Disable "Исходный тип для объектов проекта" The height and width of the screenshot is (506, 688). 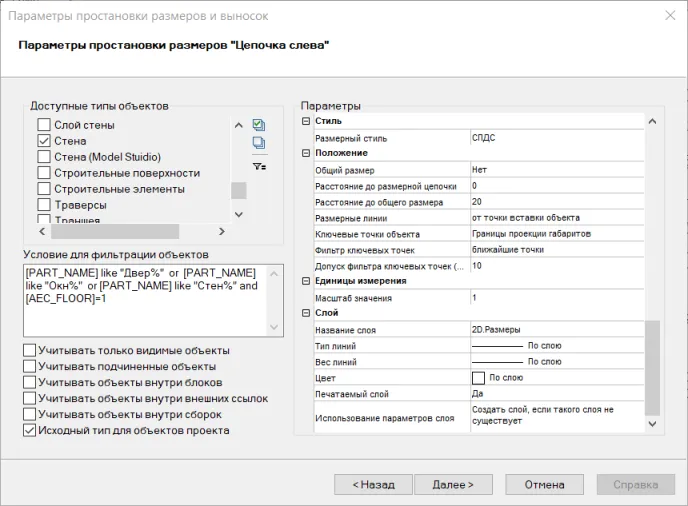click(x=29, y=431)
